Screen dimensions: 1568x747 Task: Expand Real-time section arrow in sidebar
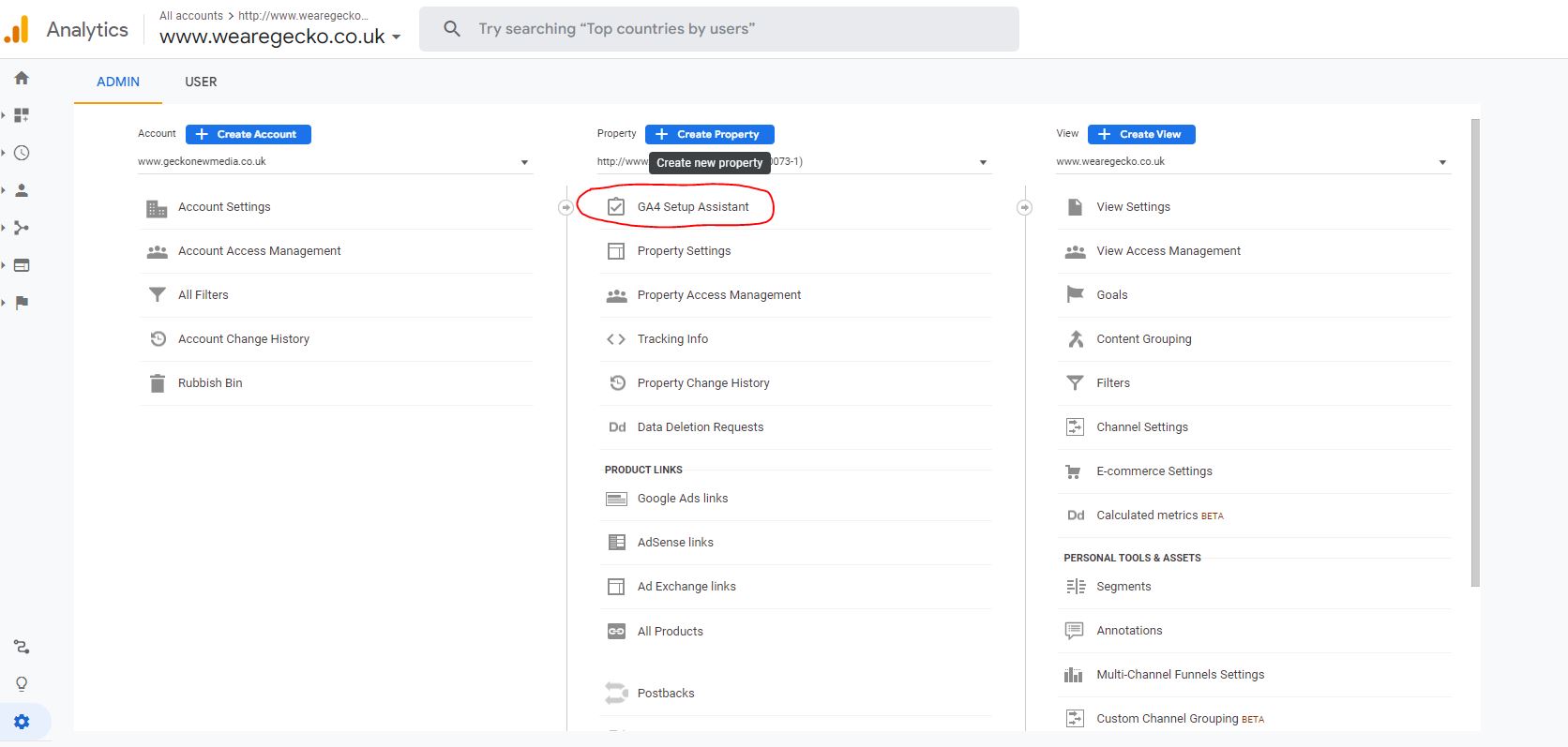tap(4, 153)
